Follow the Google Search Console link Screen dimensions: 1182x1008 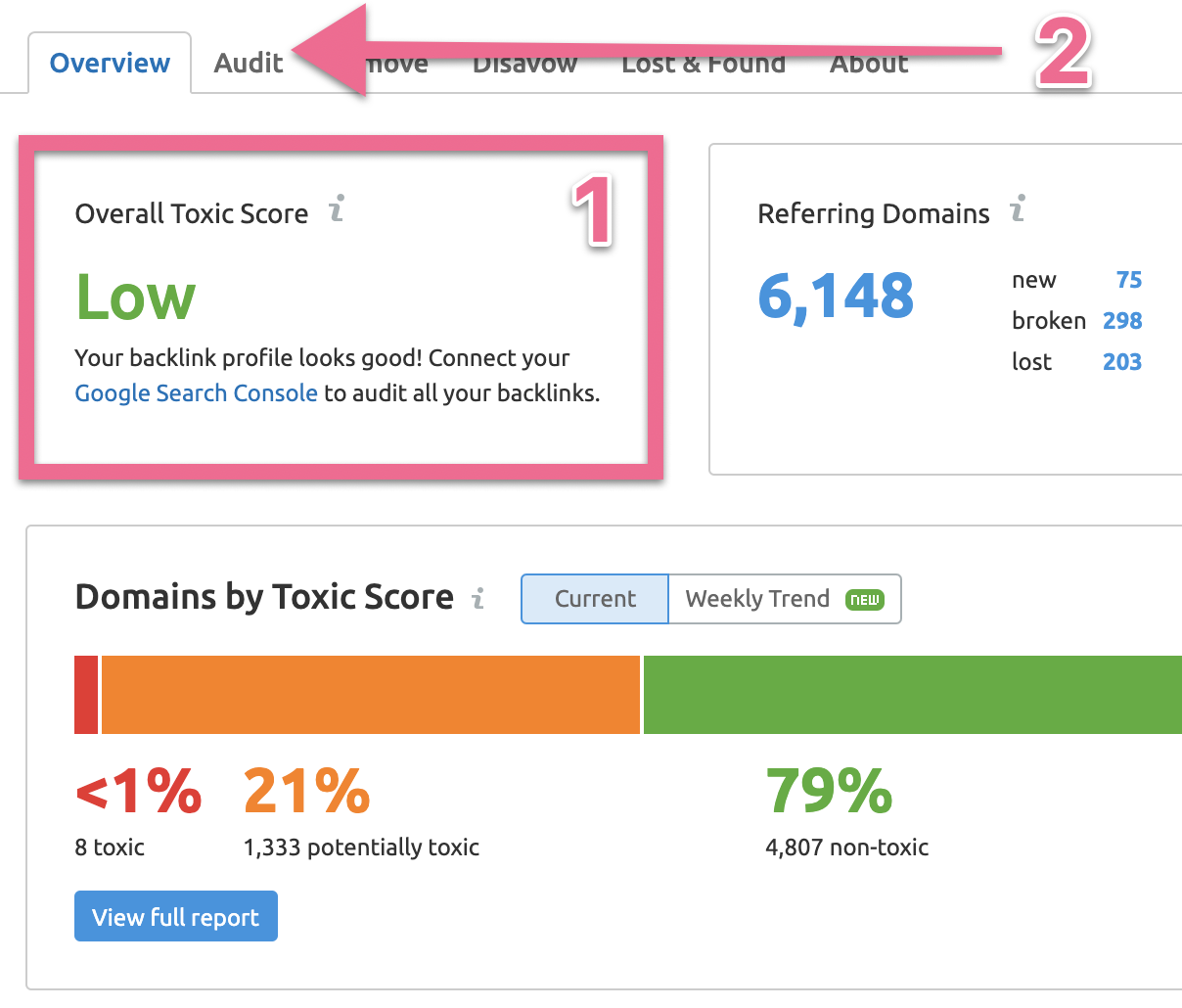196,393
